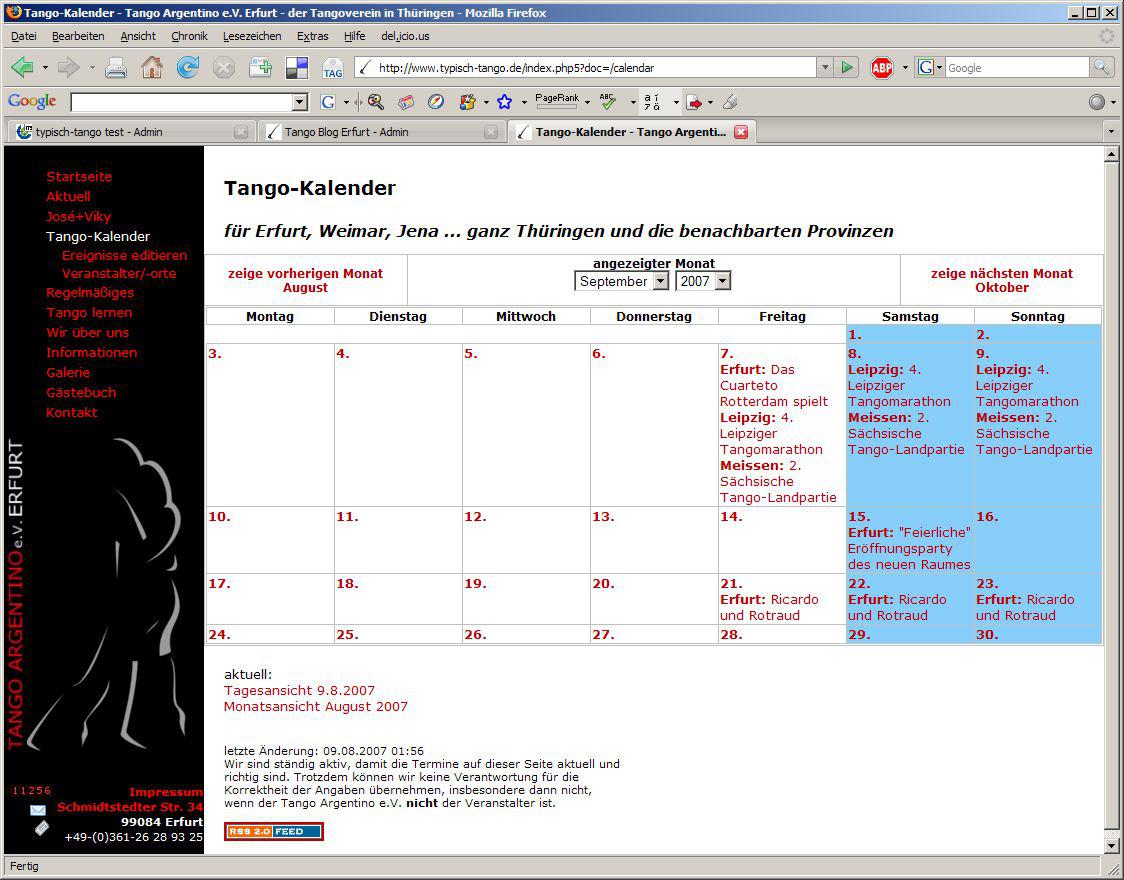
Task: Click the printer icon in the toolbar
Action: (116, 68)
